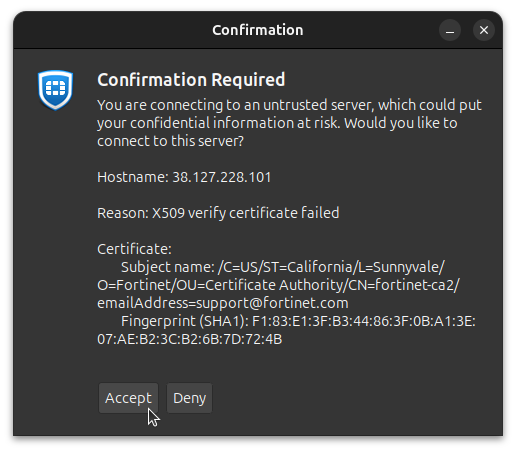Click the question 'connect to this server?'
The image size is (516, 452).
click(x=170, y=141)
